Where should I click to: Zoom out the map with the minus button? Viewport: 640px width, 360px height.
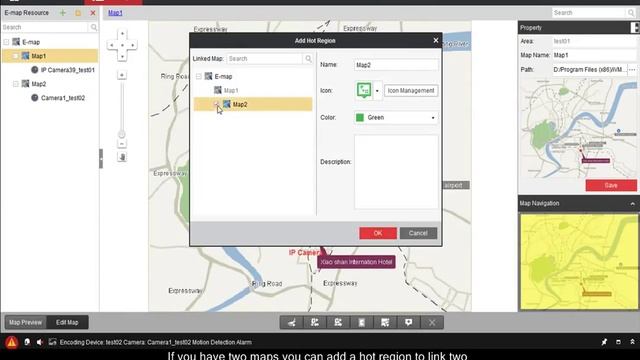(122, 144)
